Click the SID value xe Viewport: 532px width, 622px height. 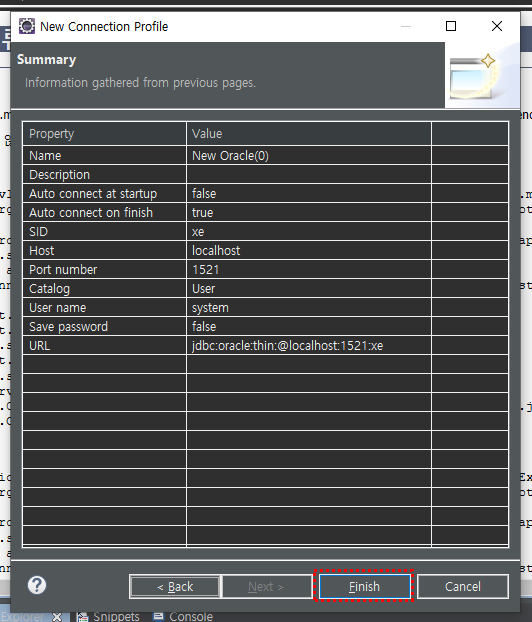click(x=198, y=232)
